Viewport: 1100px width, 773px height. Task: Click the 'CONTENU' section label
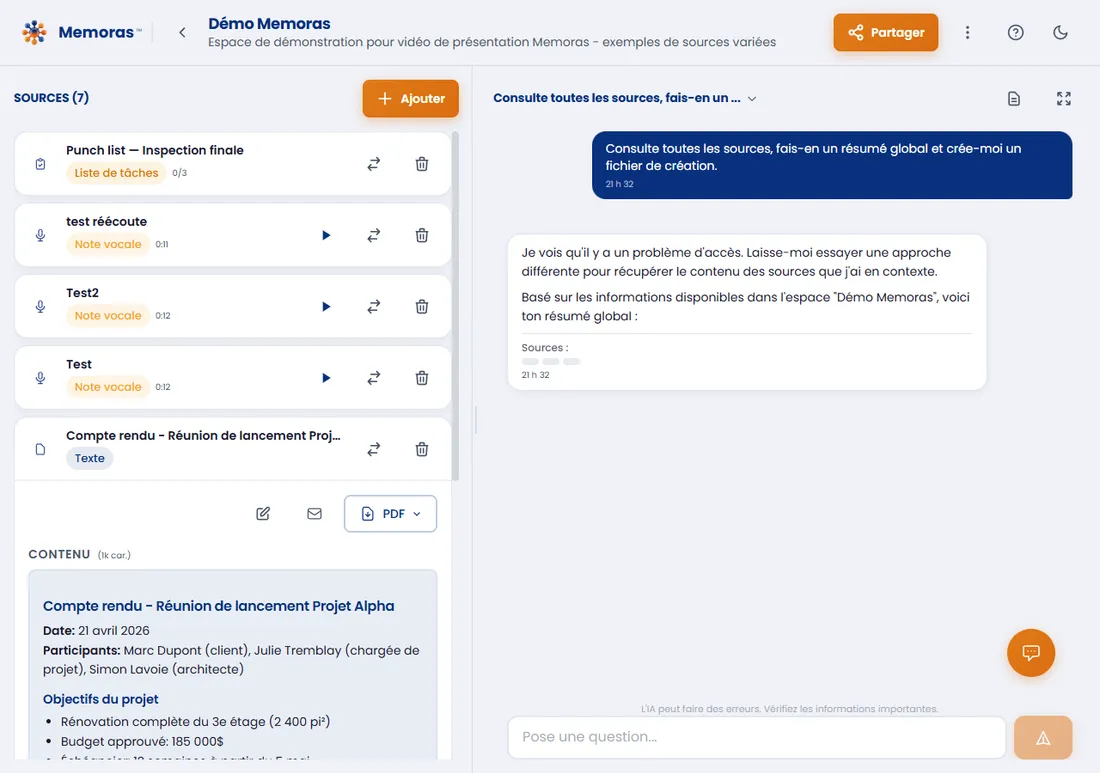pyautogui.click(x=59, y=554)
